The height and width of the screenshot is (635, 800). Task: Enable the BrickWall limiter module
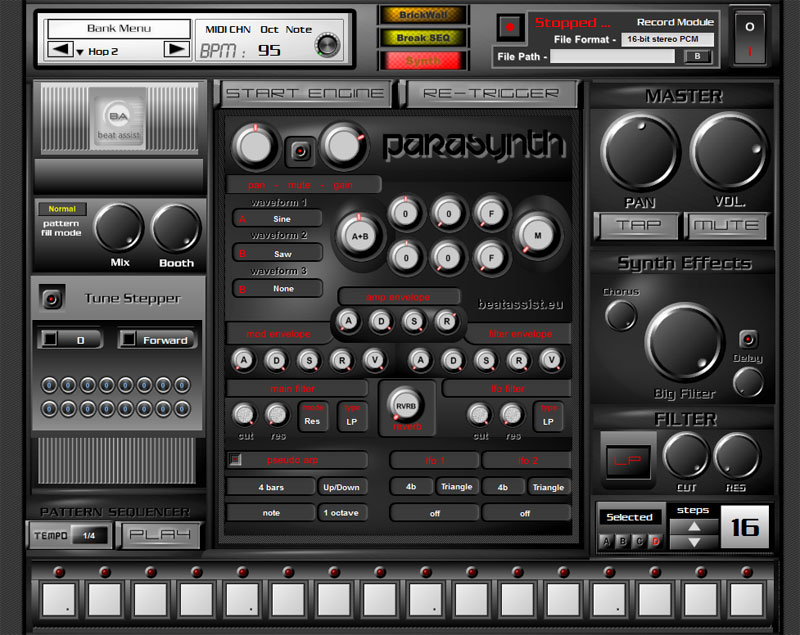point(422,15)
